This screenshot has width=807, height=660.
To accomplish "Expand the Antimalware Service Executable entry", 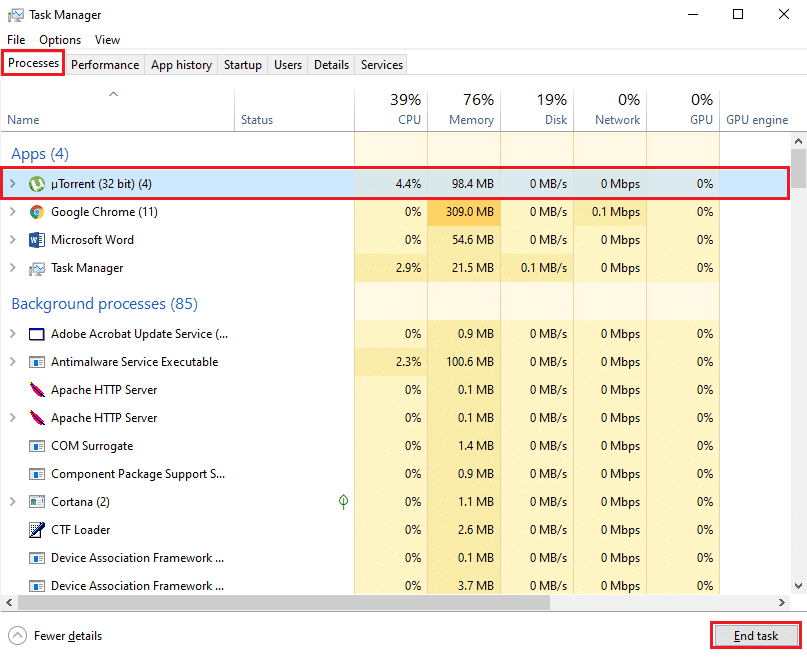I will [x=12, y=362].
